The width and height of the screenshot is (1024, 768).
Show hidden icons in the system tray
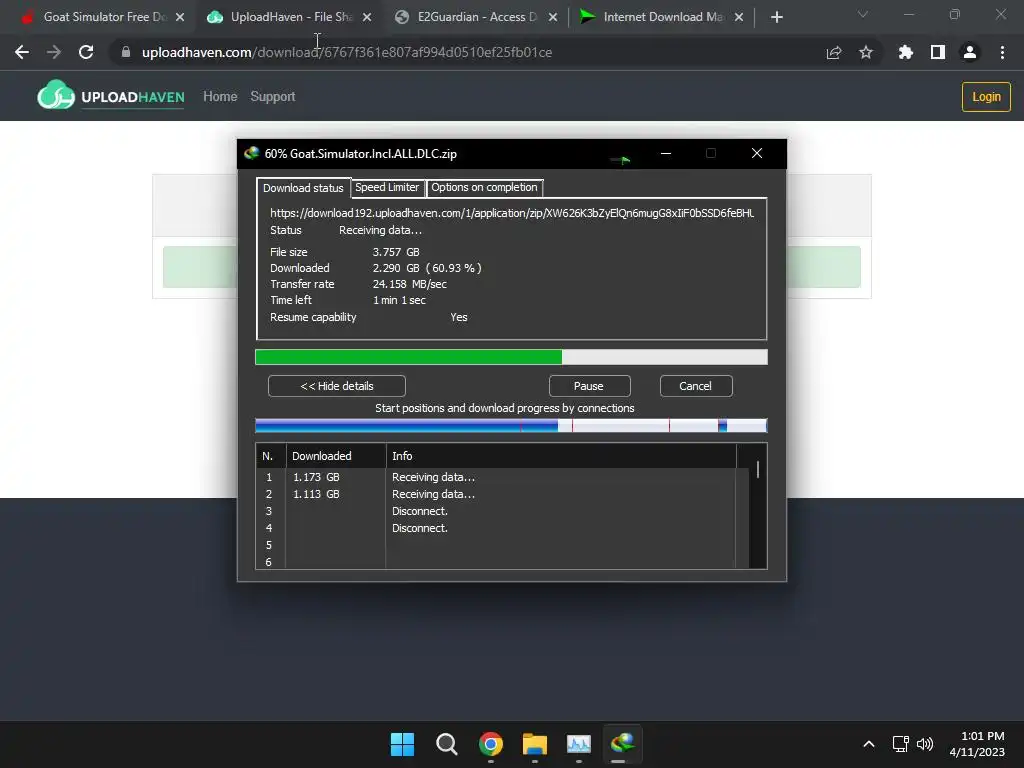(x=869, y=744)
